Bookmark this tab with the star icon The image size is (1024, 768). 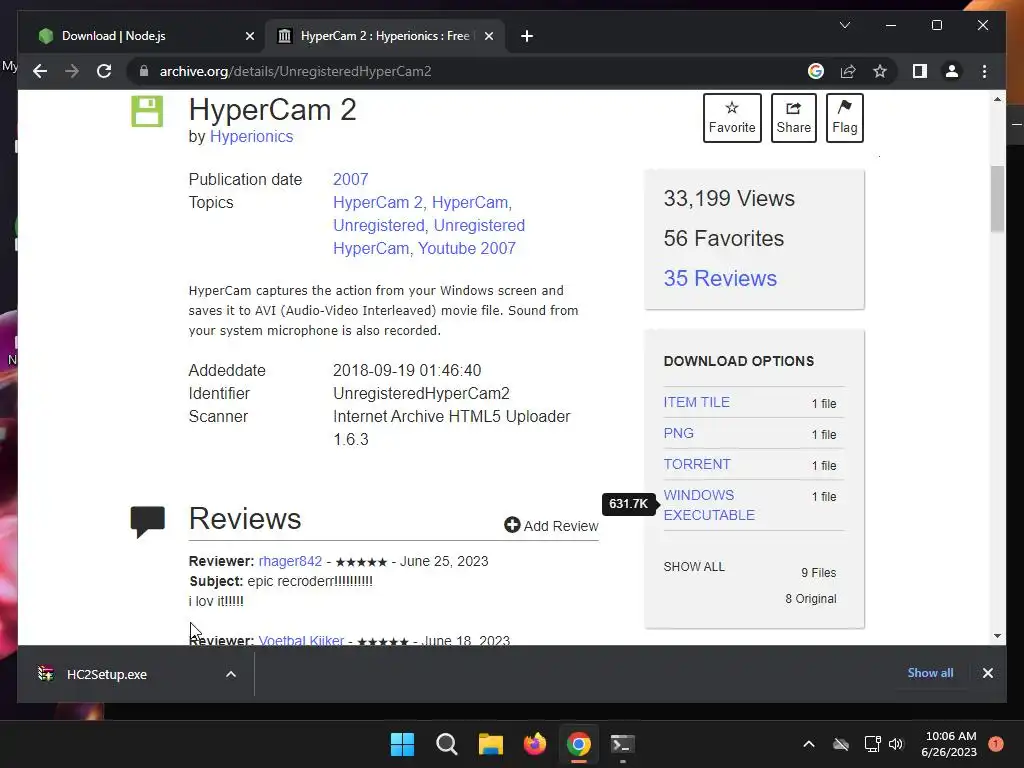pos(880,71)
